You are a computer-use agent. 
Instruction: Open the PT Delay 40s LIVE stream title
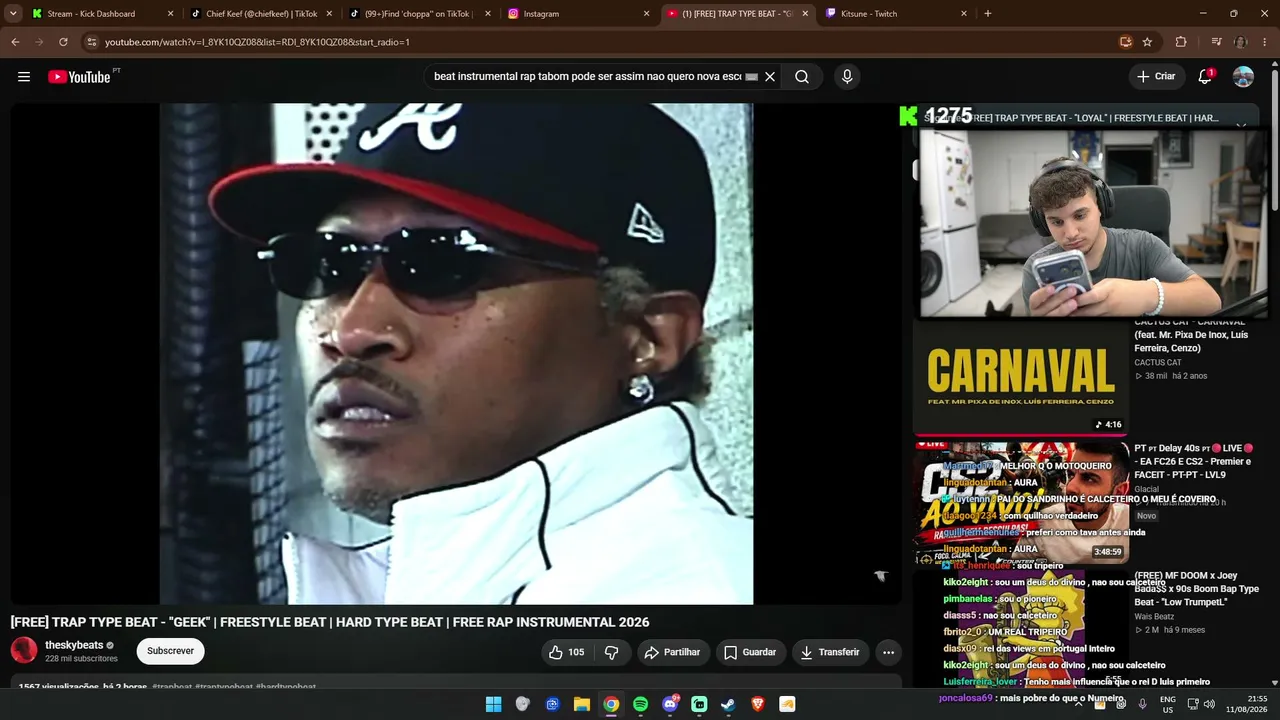coord(1193,461)
